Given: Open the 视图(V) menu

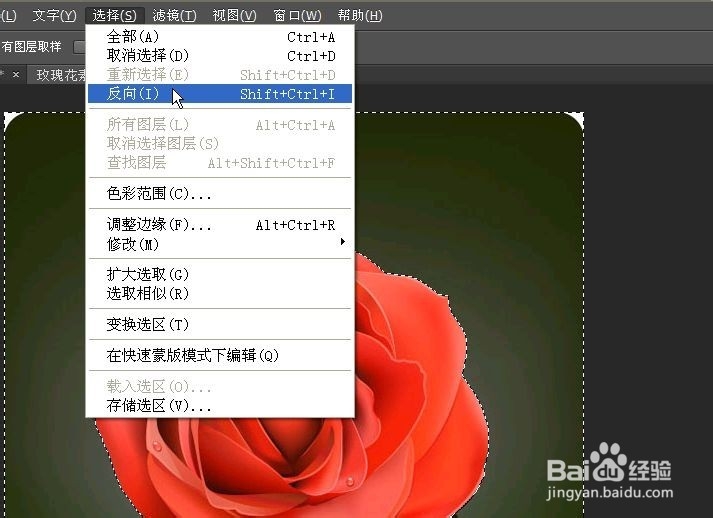Looking at the screenshot, I should coord(235,15).
